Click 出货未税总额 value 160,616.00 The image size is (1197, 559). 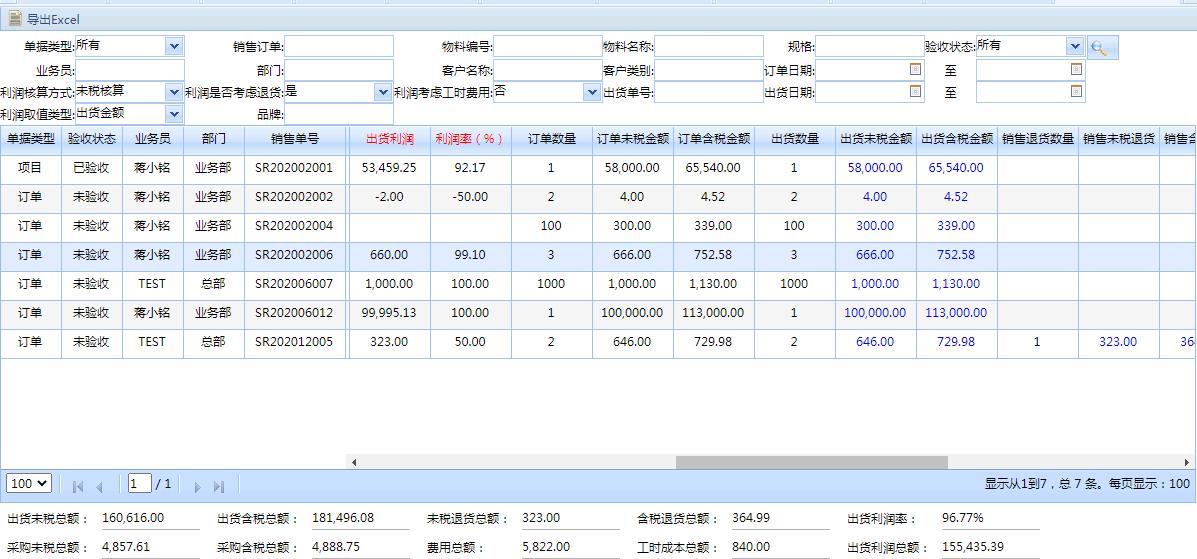(x=133, y=518)
